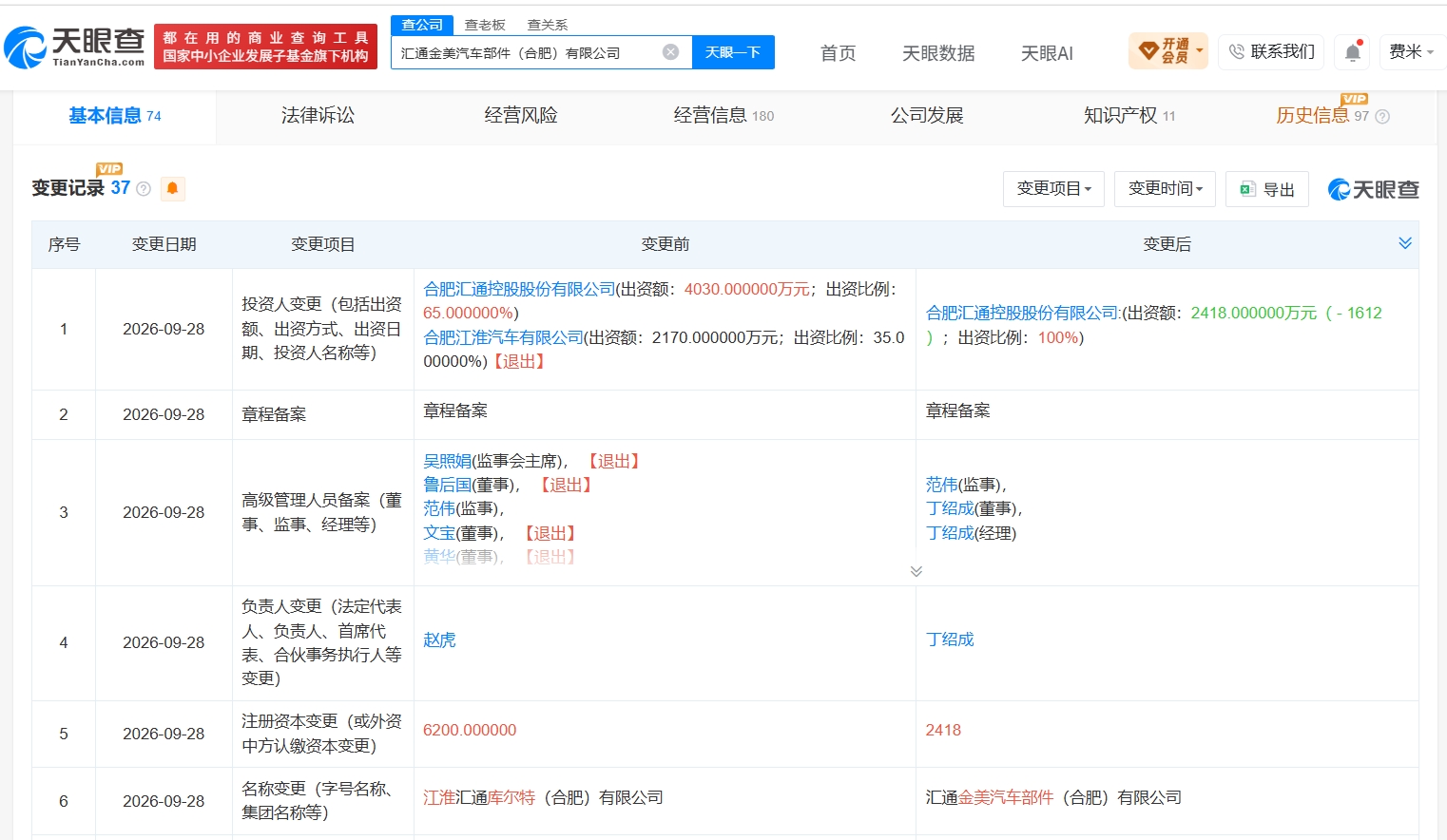Open the notification bell
Viewport: 1447px width, 840px height.
point(1353,52)
